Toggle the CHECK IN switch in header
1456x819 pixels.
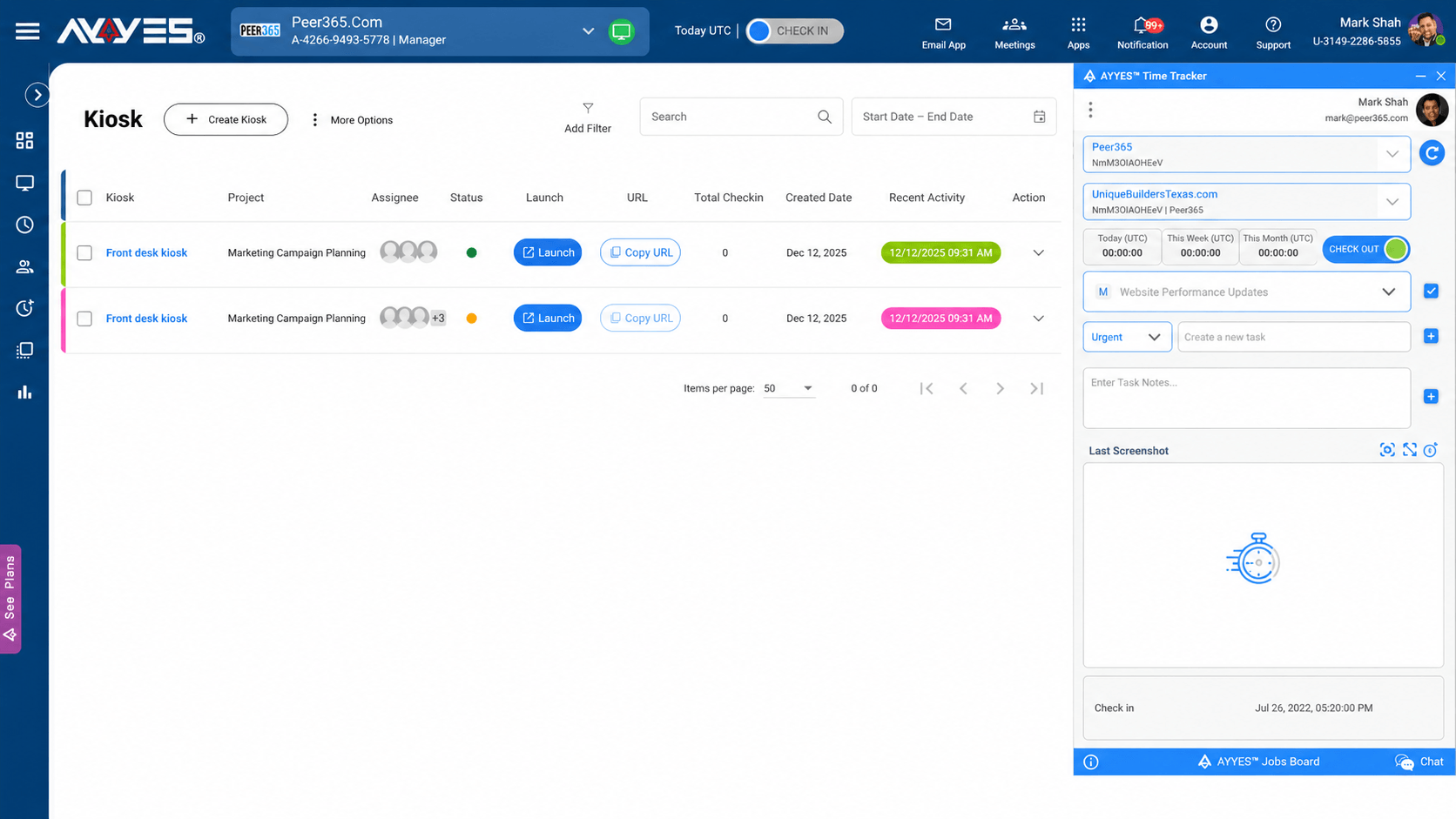tap(794, 31)
